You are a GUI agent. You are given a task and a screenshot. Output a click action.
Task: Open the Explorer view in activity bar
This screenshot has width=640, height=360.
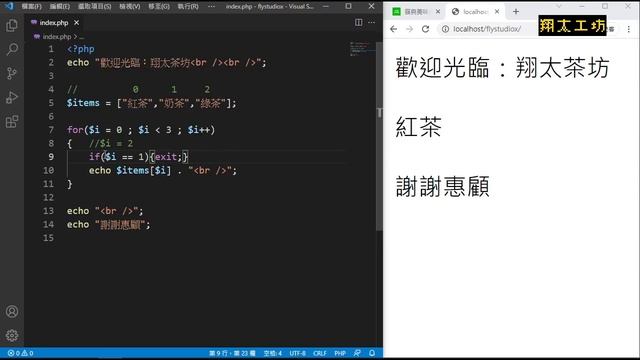click(x=12, y=25)
